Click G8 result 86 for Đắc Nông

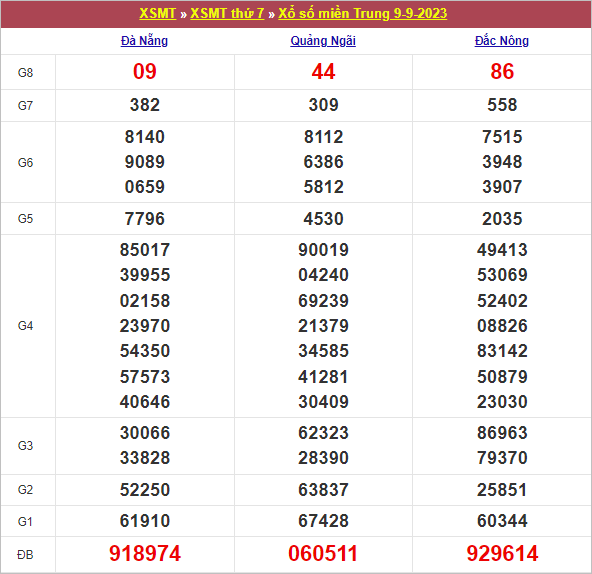(x=502, y=71)
